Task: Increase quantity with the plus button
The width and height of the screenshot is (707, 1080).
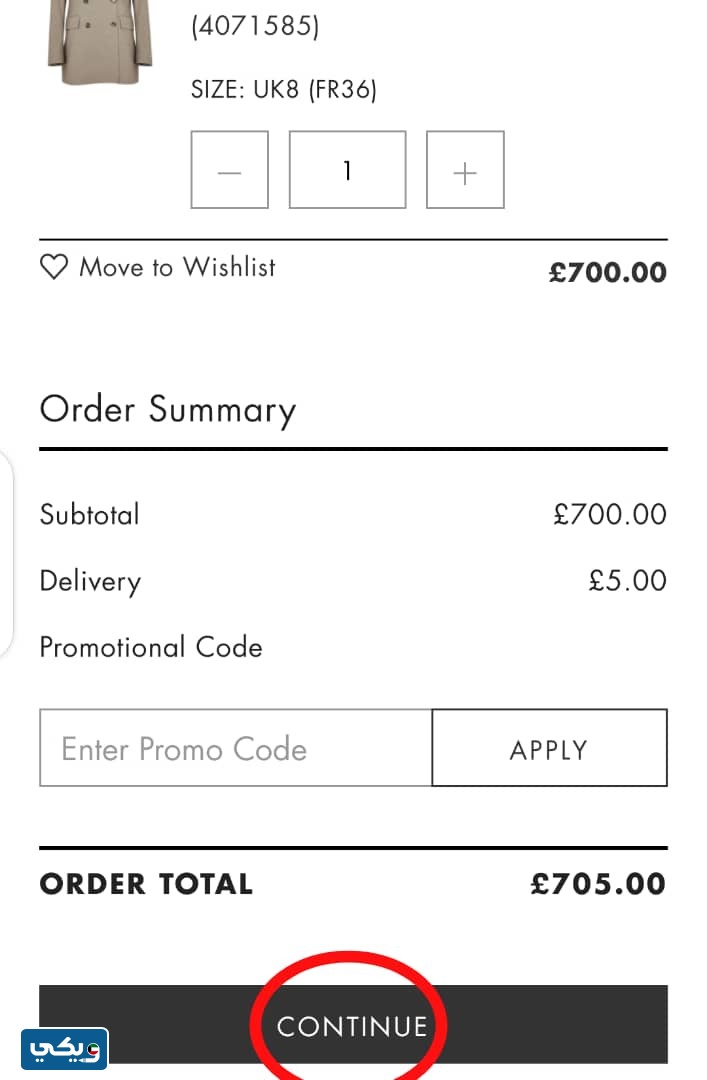Action: (x=465, y=170)
